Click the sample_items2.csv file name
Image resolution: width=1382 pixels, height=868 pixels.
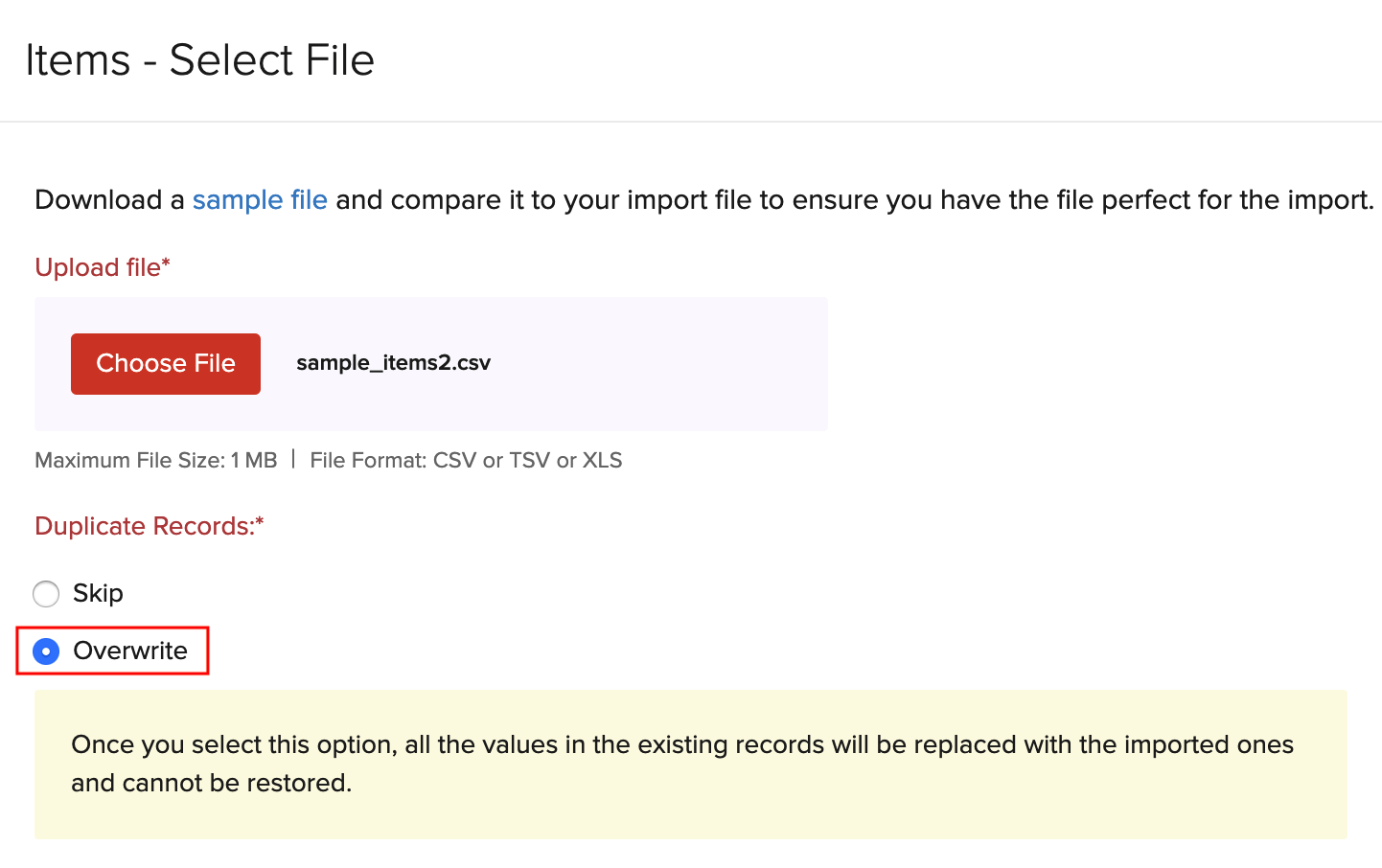point(393,363)
